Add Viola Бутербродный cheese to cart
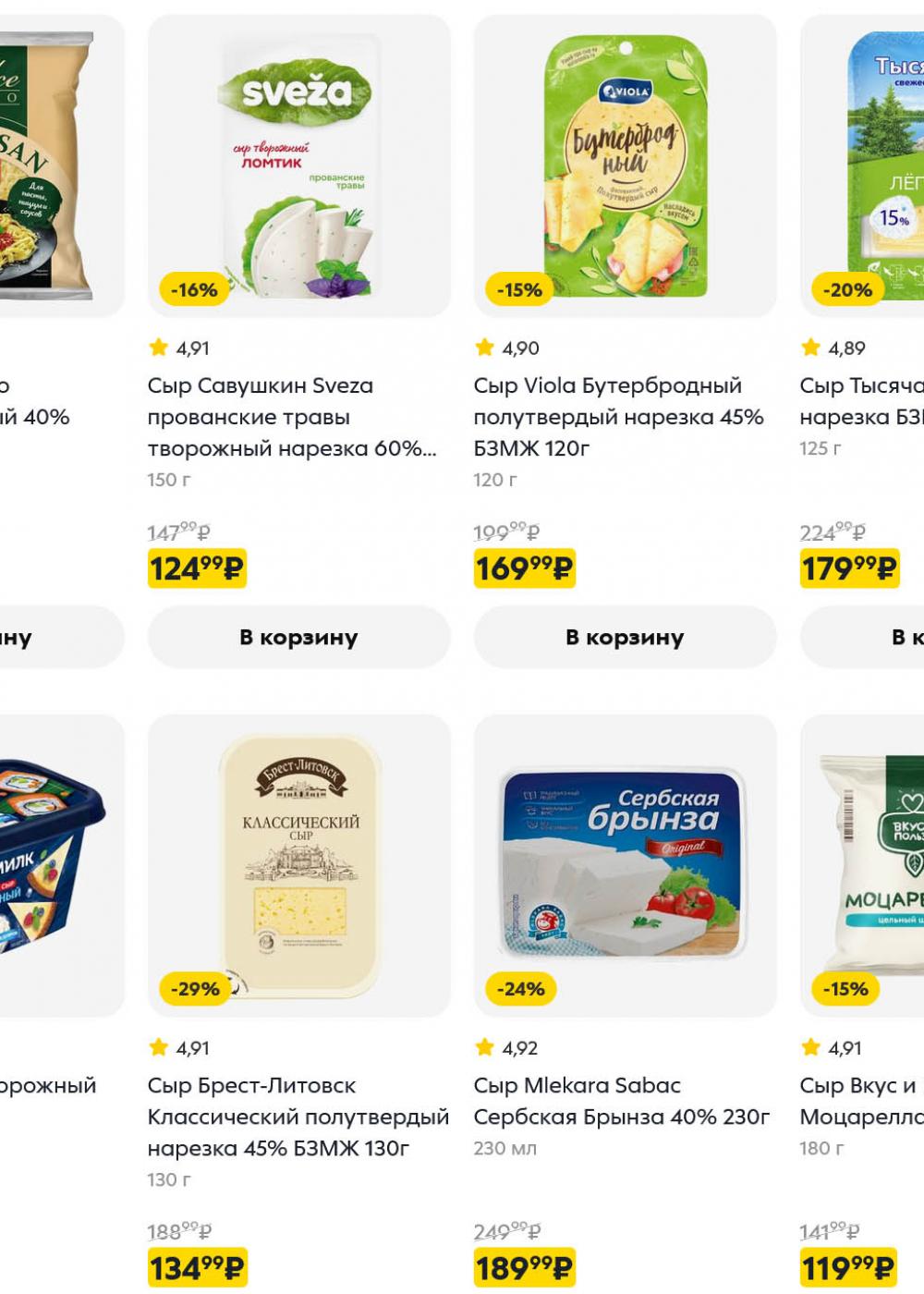Viewport: 924px width, 1294px height. [625, 637]
